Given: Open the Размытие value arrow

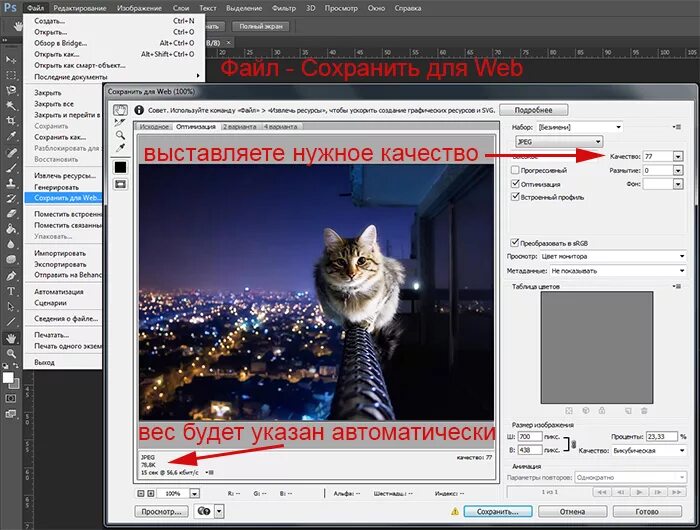Looking at the screenshot, I should pos(678,170).
